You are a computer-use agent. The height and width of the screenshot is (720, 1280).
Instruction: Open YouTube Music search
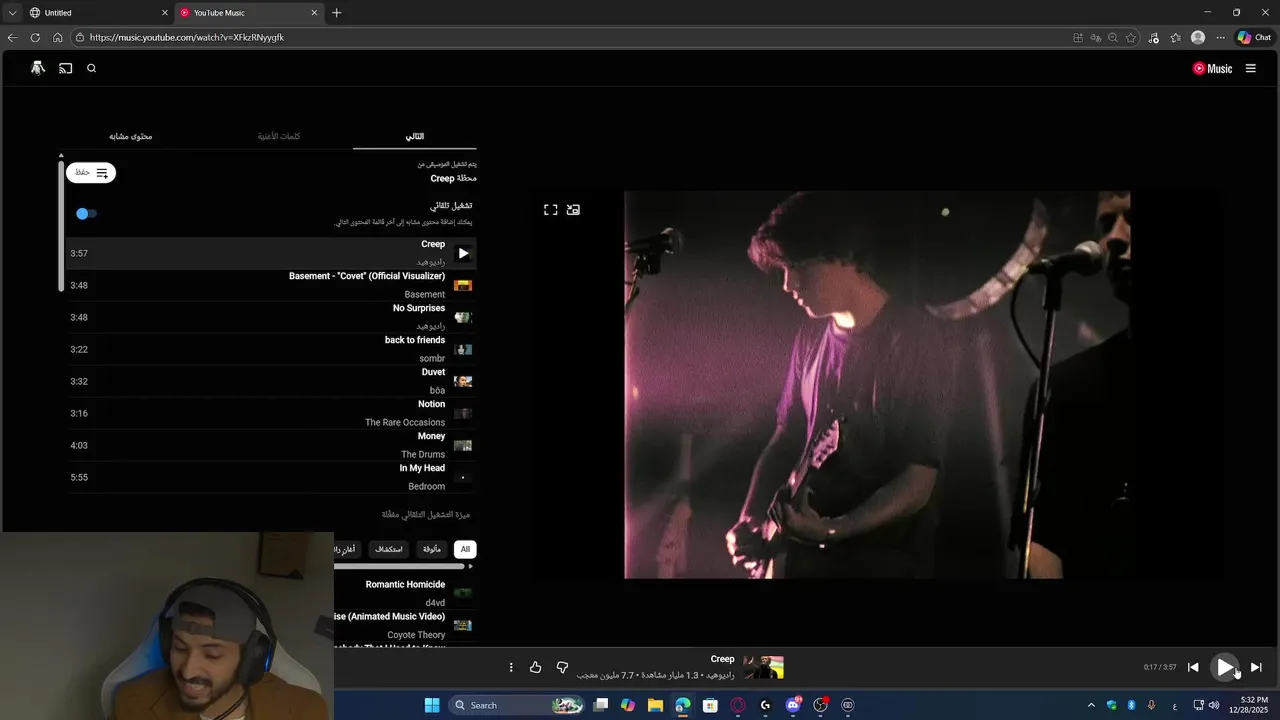pos(91,68)
